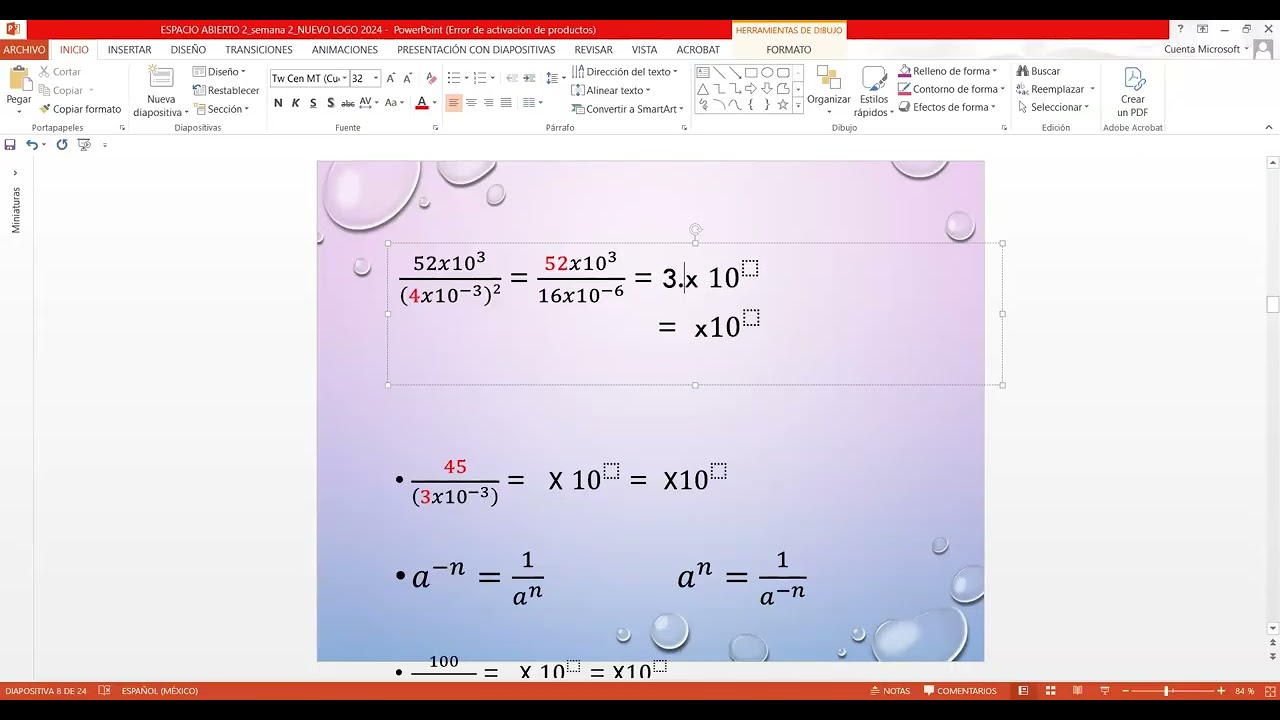Click Restablecer slide button
1280x720 pixels.
tap(226, 90)
